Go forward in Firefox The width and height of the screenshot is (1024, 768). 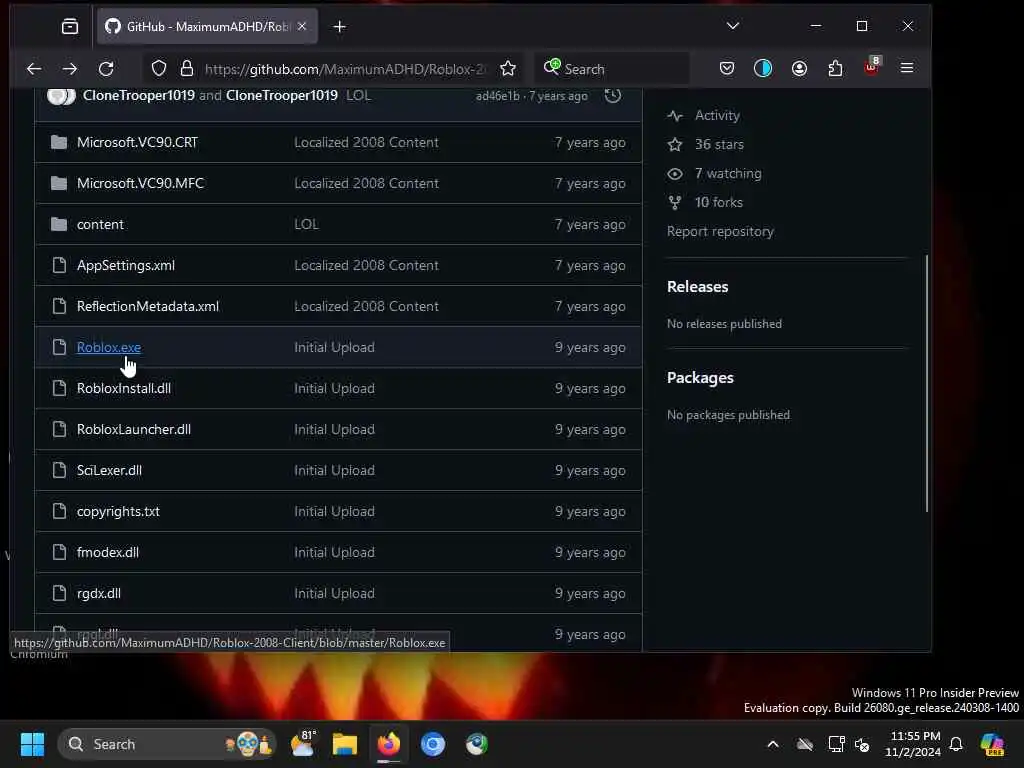(x=70, y=69)
